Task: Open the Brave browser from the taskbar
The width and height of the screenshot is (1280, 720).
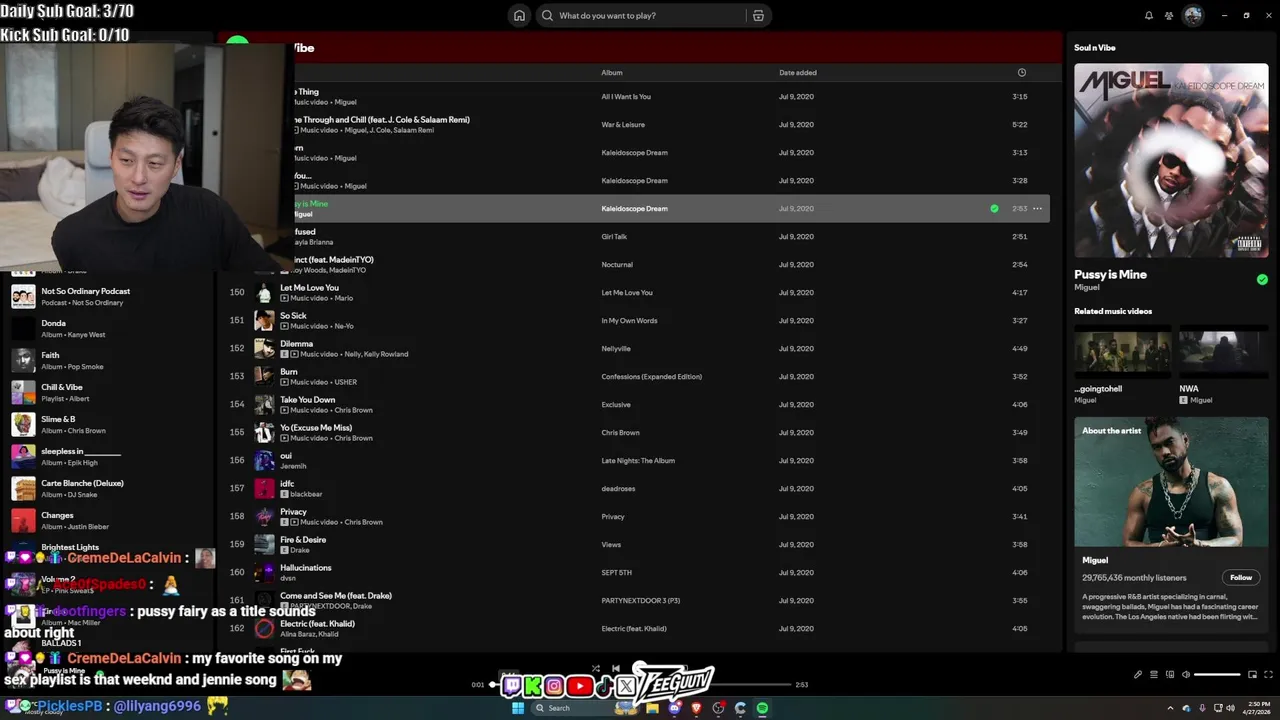Action: point(696,708)
